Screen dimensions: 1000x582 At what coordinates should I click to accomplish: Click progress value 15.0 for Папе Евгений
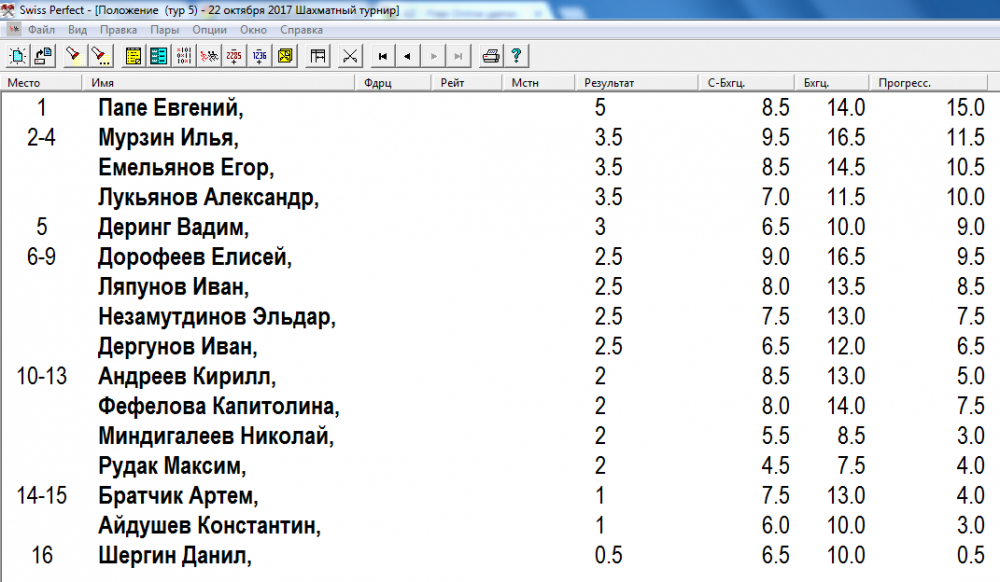[966, 108]
